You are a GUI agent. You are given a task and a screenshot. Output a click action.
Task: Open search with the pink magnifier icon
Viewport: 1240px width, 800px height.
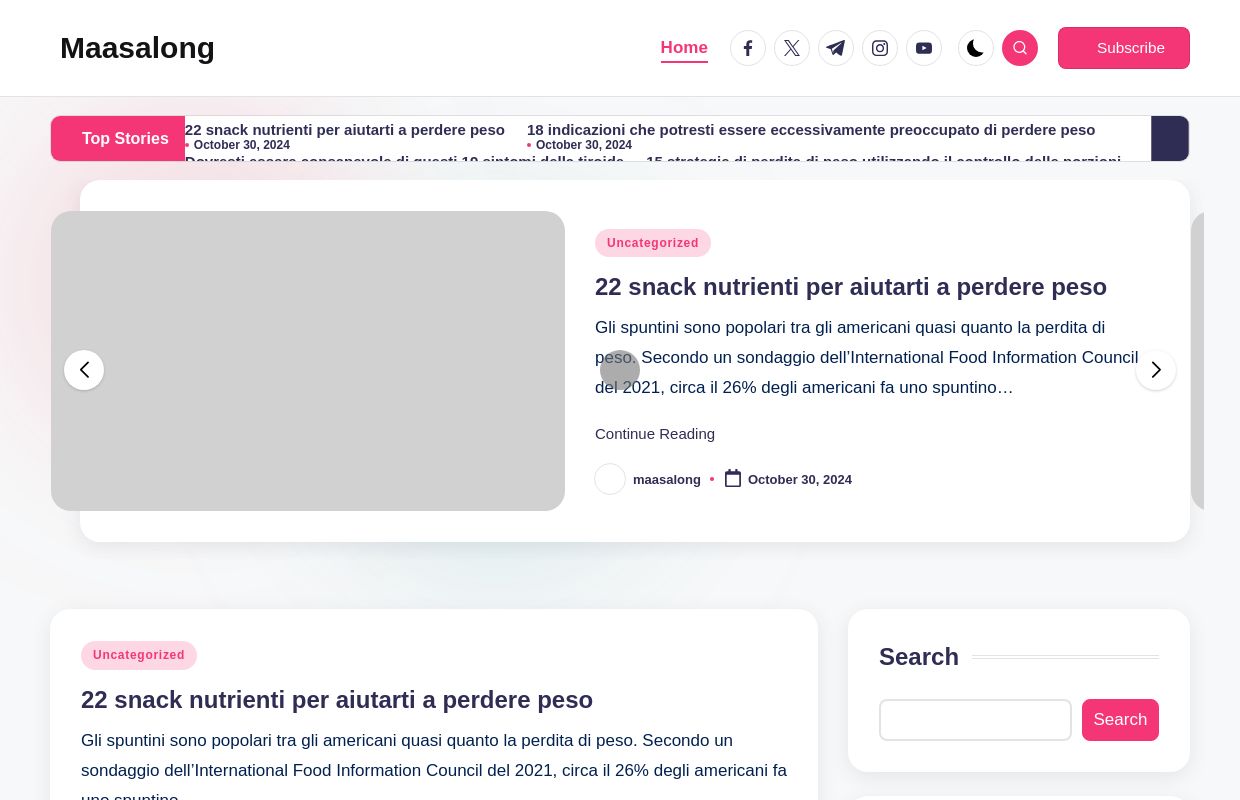(1020, 48)
